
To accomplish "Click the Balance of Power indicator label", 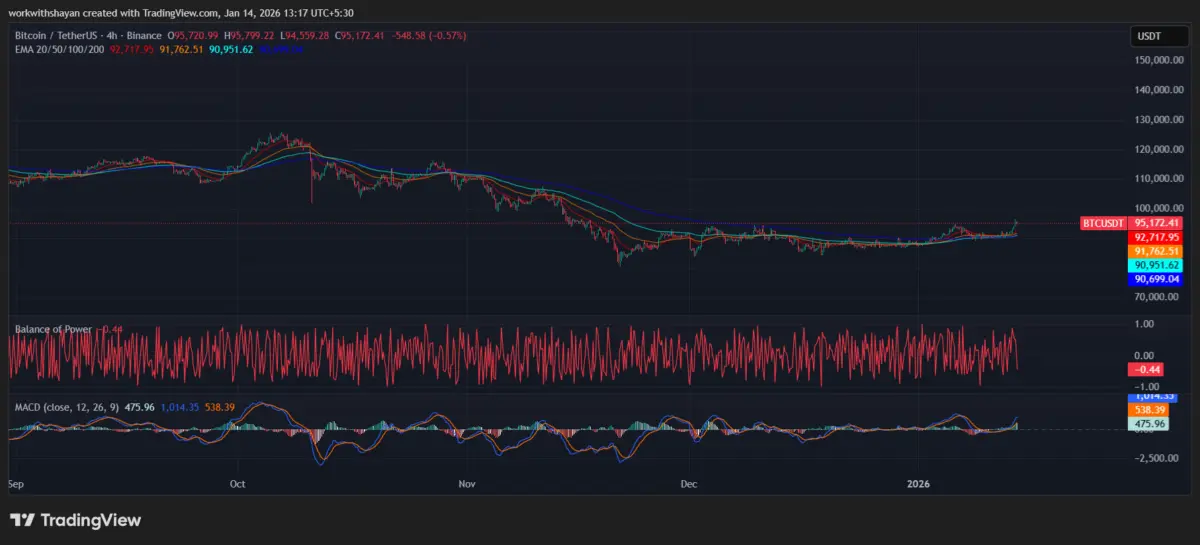I will [53, 329].
